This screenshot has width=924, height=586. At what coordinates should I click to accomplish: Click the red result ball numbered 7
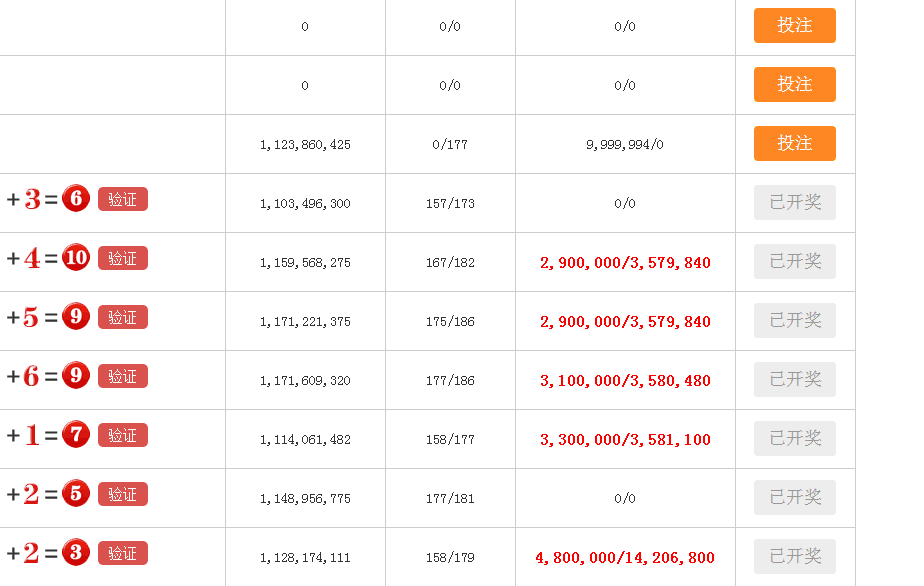[x=76, y=434]
